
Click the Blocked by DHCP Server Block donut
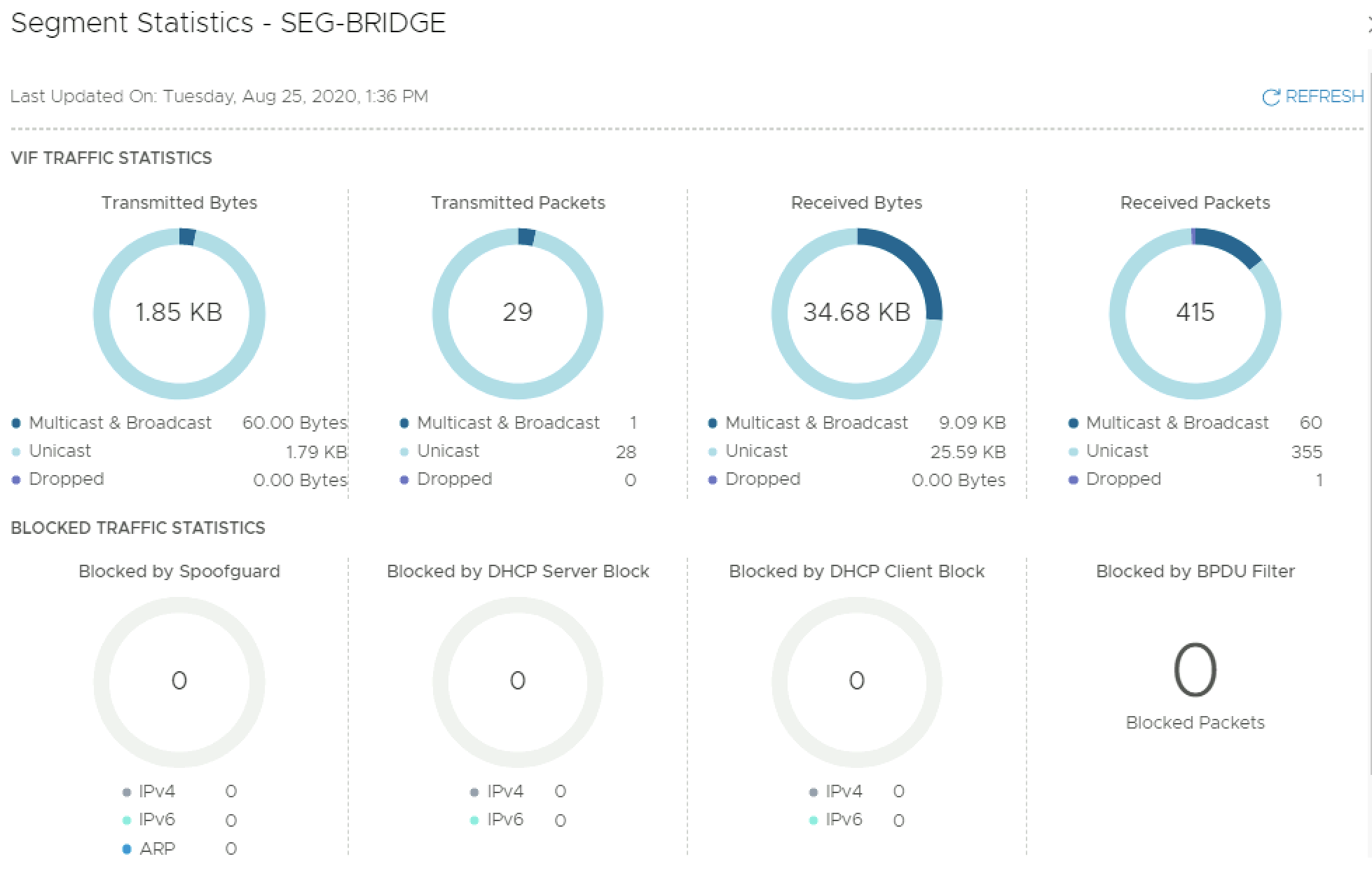(x=517, y=681)
